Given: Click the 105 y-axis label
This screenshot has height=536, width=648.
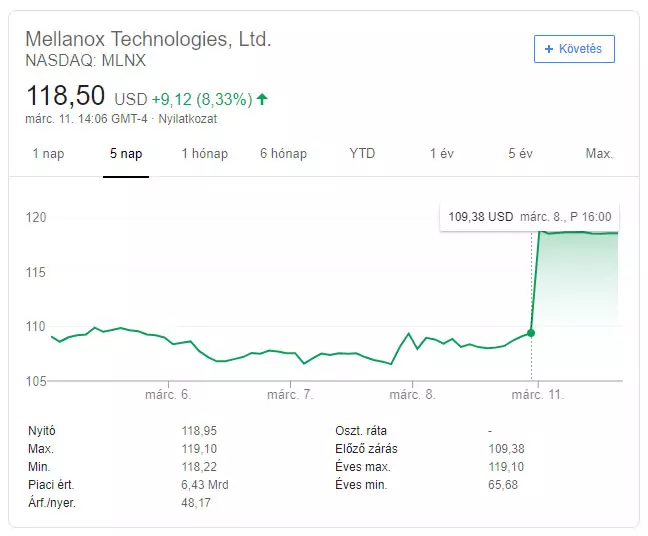Looking at the screenshot, I should click(x=36, y=381).
